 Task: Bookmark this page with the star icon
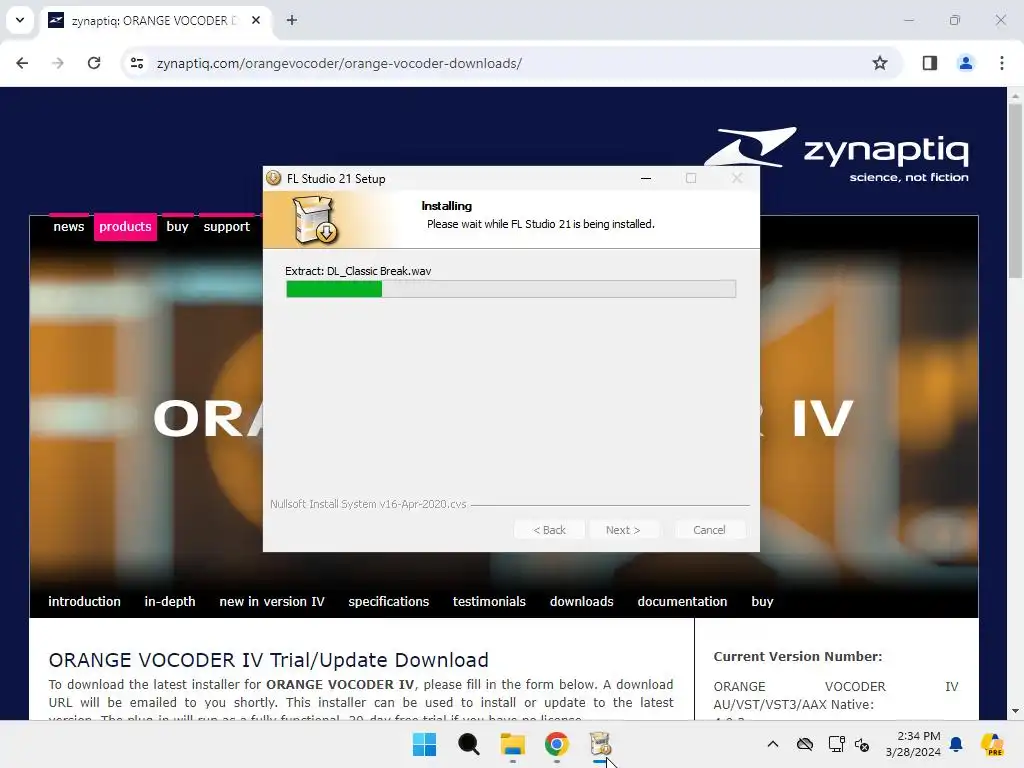pos(880,63)
